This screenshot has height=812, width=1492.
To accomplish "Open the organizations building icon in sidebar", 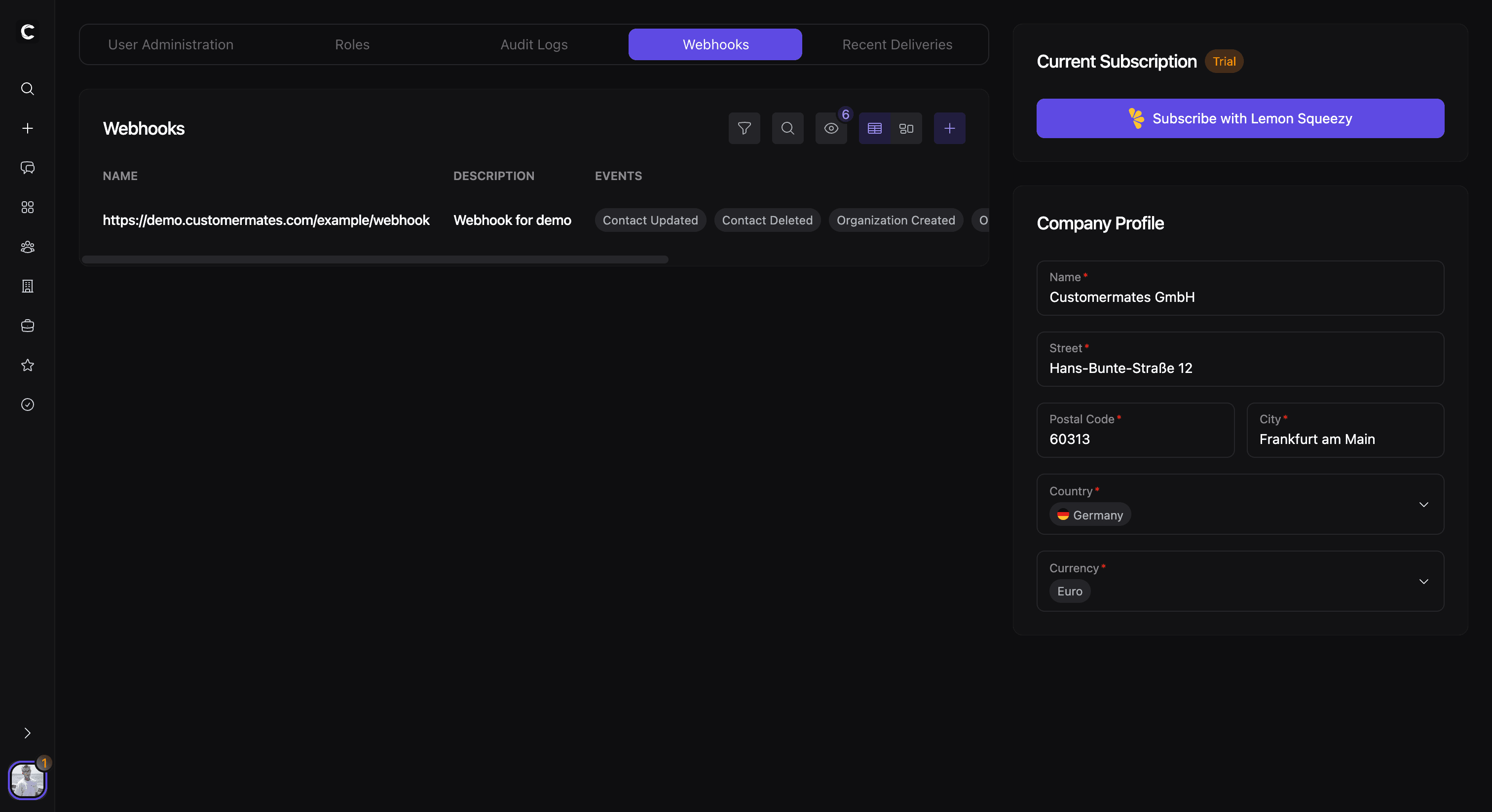I will (x=27, y=286).
